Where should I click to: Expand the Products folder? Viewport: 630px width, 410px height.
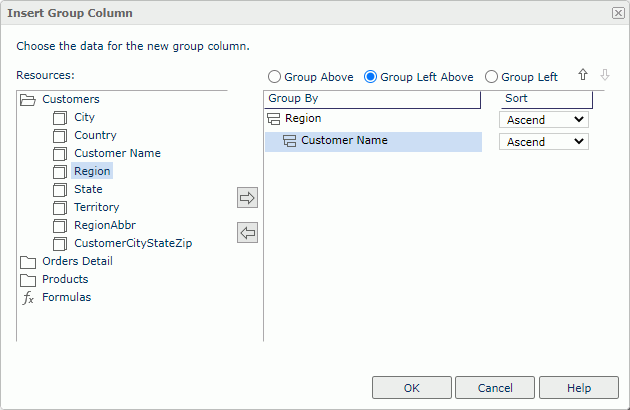click(x=28, y=280)
